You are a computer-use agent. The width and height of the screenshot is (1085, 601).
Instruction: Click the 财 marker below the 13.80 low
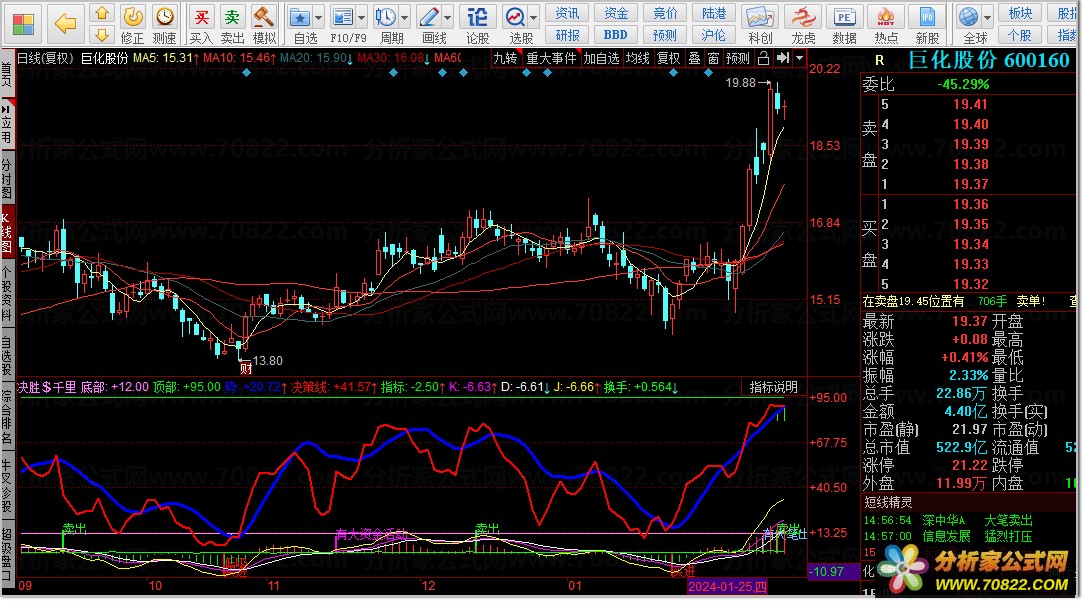tap(246, 369)
